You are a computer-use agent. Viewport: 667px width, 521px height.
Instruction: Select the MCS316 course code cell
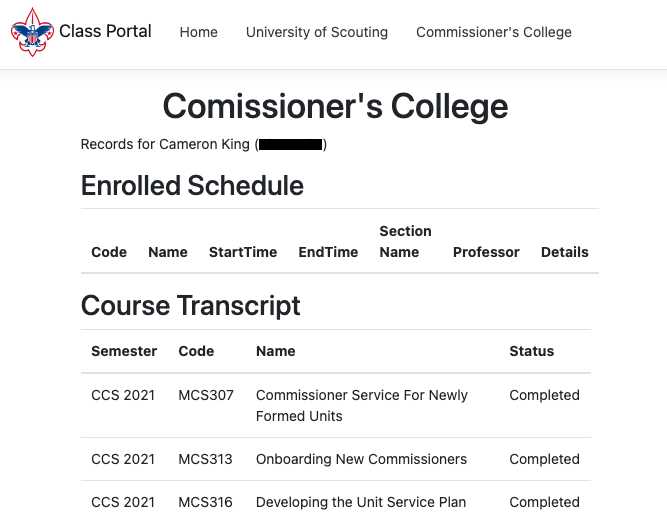(x=205, y=502)
